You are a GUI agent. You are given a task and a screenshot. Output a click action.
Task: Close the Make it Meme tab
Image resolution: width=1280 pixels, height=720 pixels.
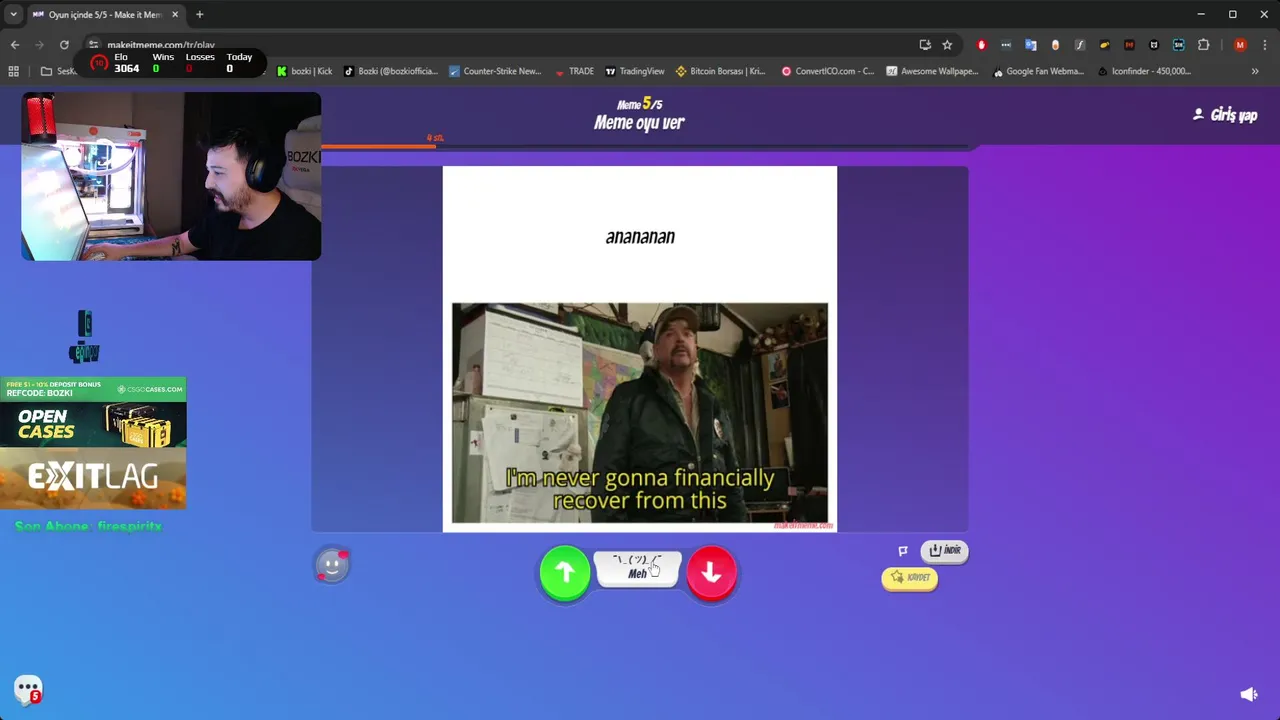[x=175, y=15]
